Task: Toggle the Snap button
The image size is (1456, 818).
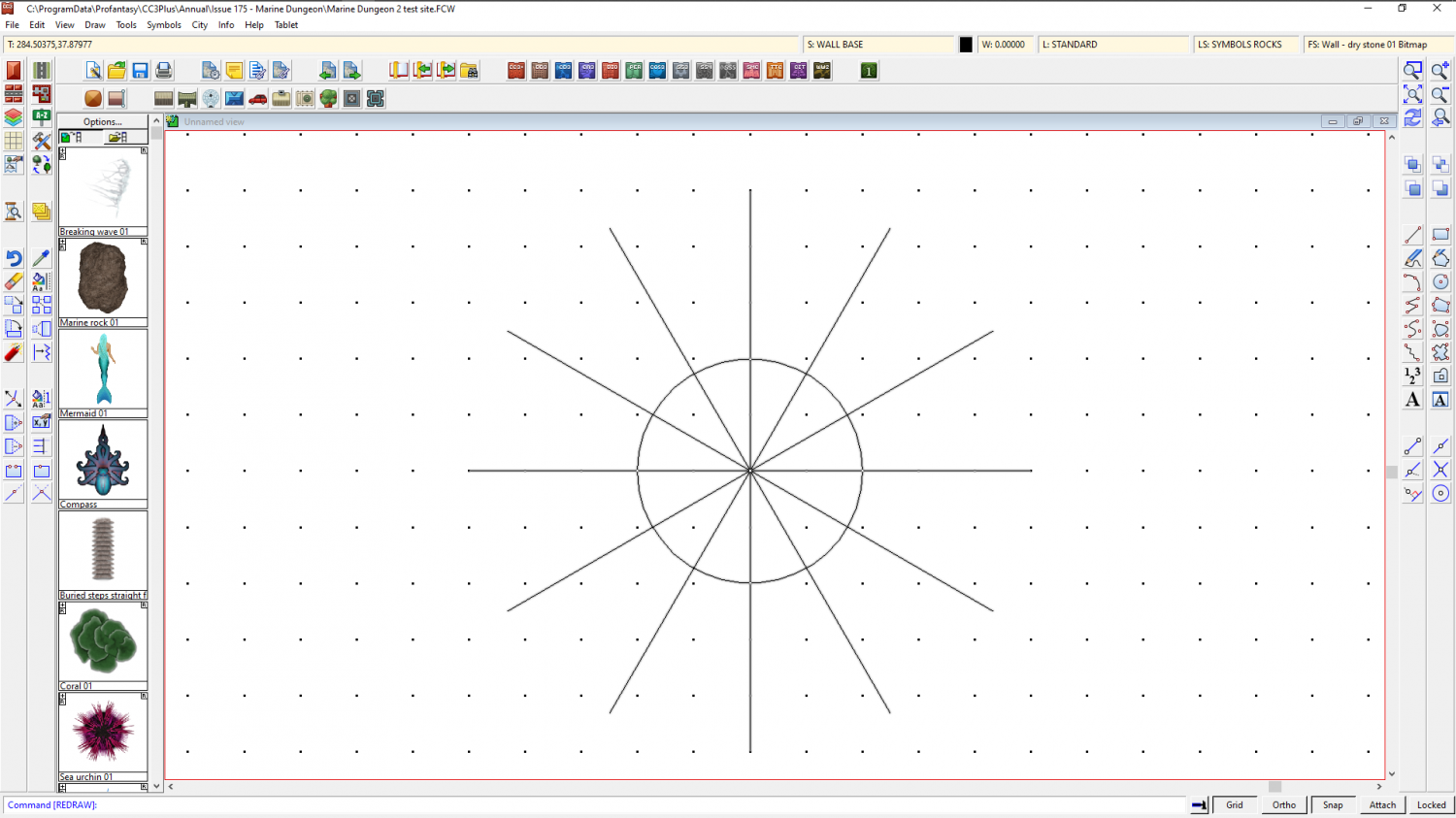Action: (1334, 804)
